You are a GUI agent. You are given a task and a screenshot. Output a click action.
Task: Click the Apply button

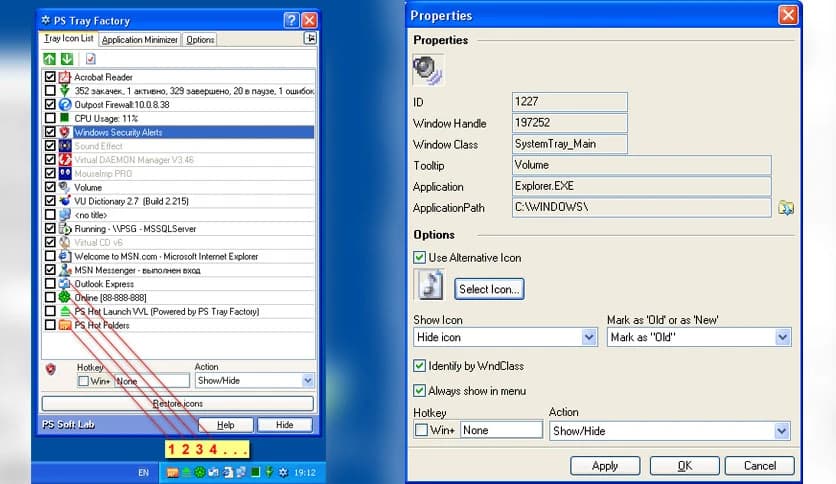click(x=605, y=466)
